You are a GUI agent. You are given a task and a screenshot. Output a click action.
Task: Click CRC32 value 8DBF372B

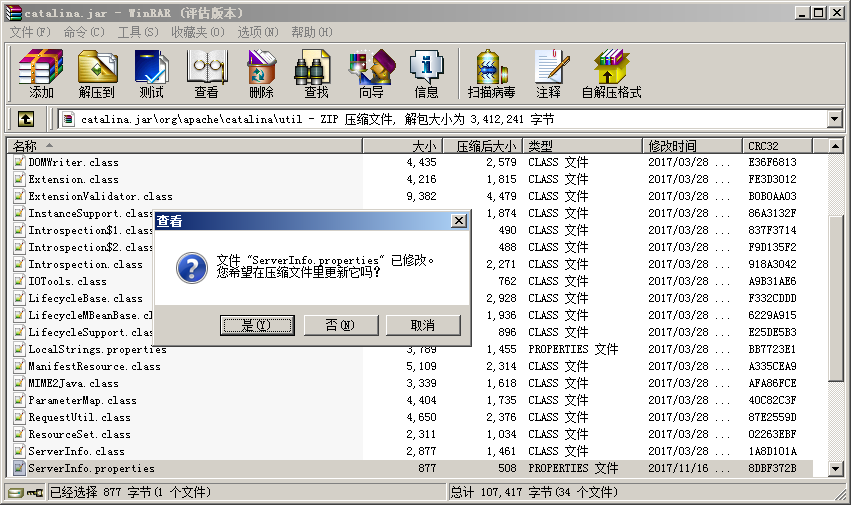(x=772, y=468)
